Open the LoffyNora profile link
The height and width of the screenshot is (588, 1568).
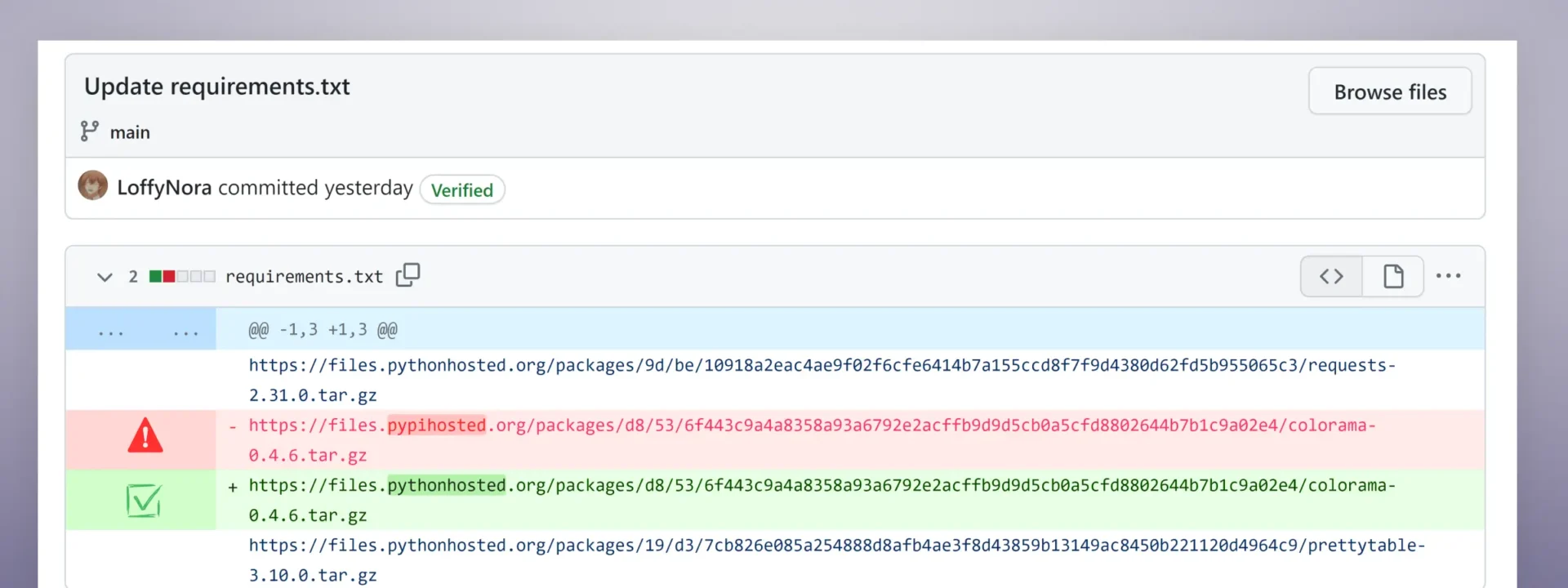pos(164,188)
